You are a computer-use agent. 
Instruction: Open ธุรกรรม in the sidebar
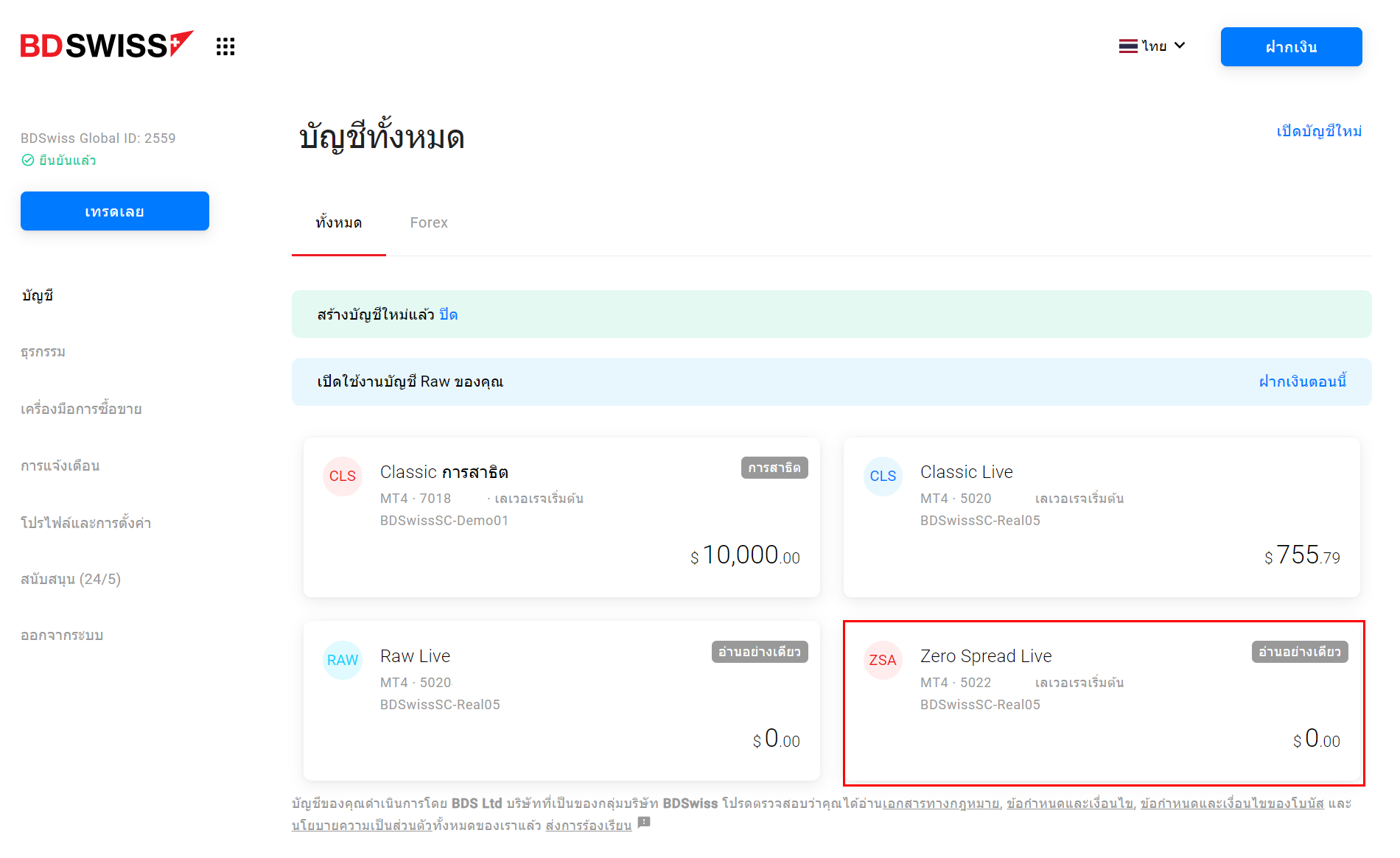tap(43, 352)
